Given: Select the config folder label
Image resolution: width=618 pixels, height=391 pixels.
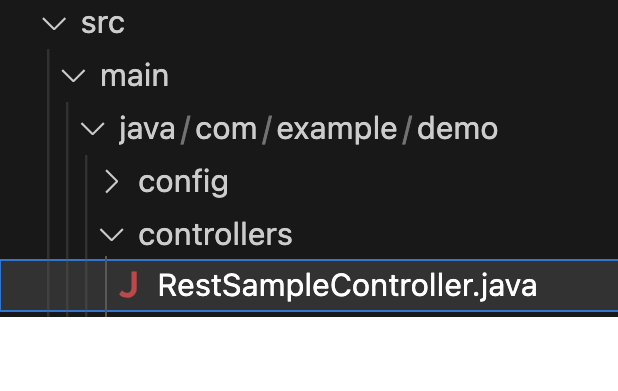Looking at the screenshot, I should click(184, 182).
